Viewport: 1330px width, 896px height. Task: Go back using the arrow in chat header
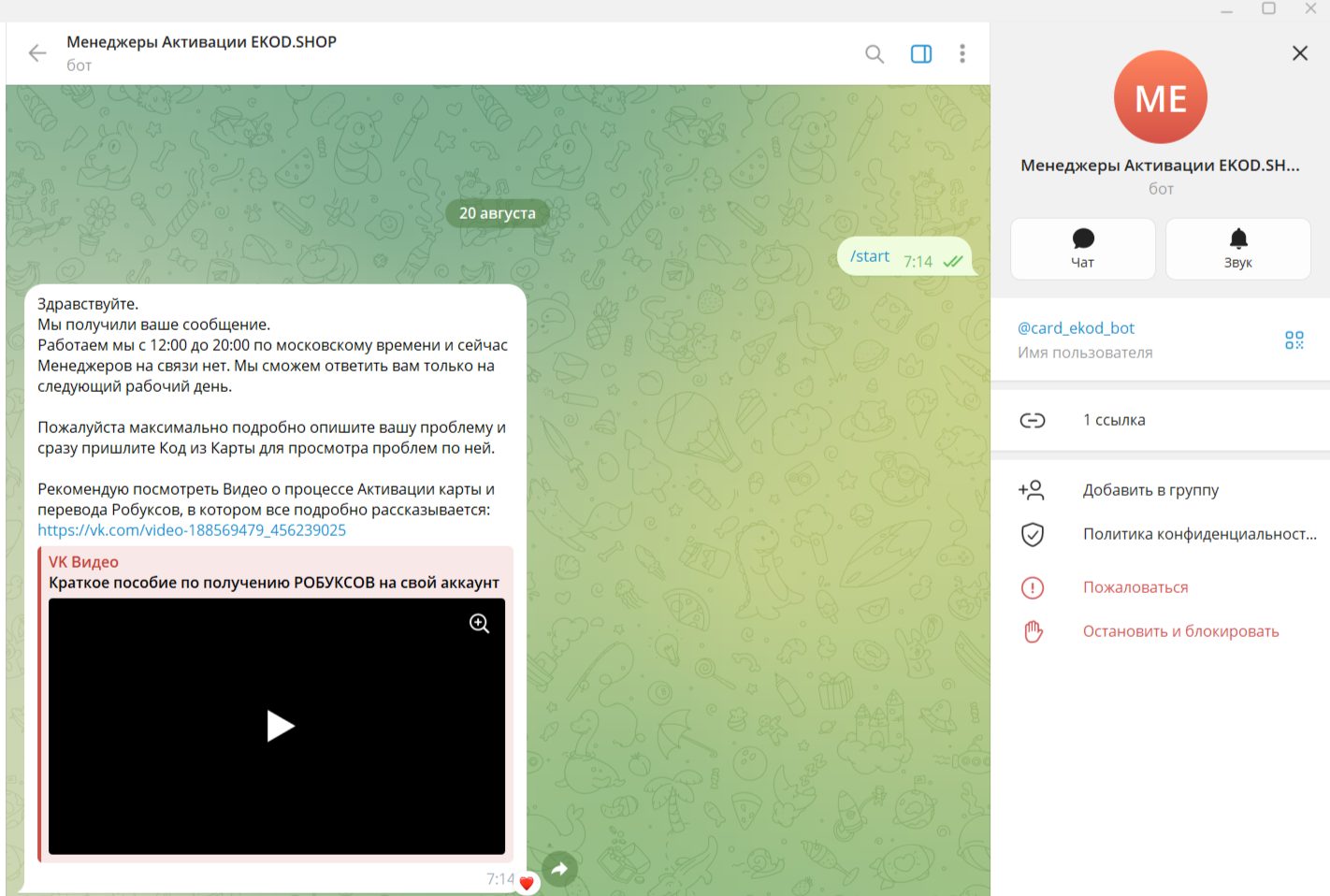37,53
